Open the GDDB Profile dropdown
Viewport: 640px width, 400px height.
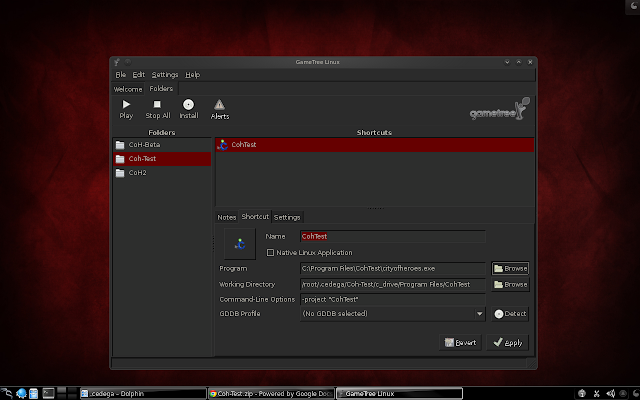[392, 314]
